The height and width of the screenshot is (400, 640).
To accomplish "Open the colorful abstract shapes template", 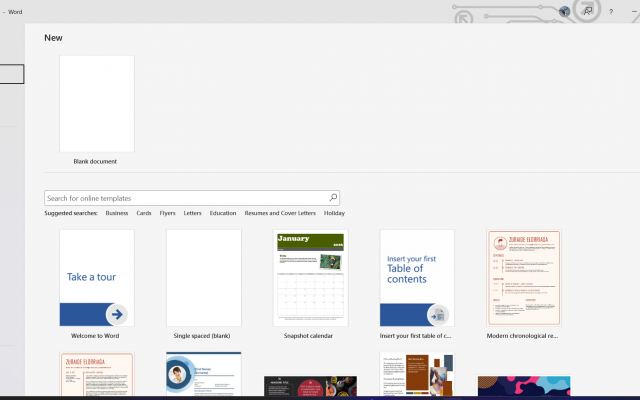I will click(524, 386).
